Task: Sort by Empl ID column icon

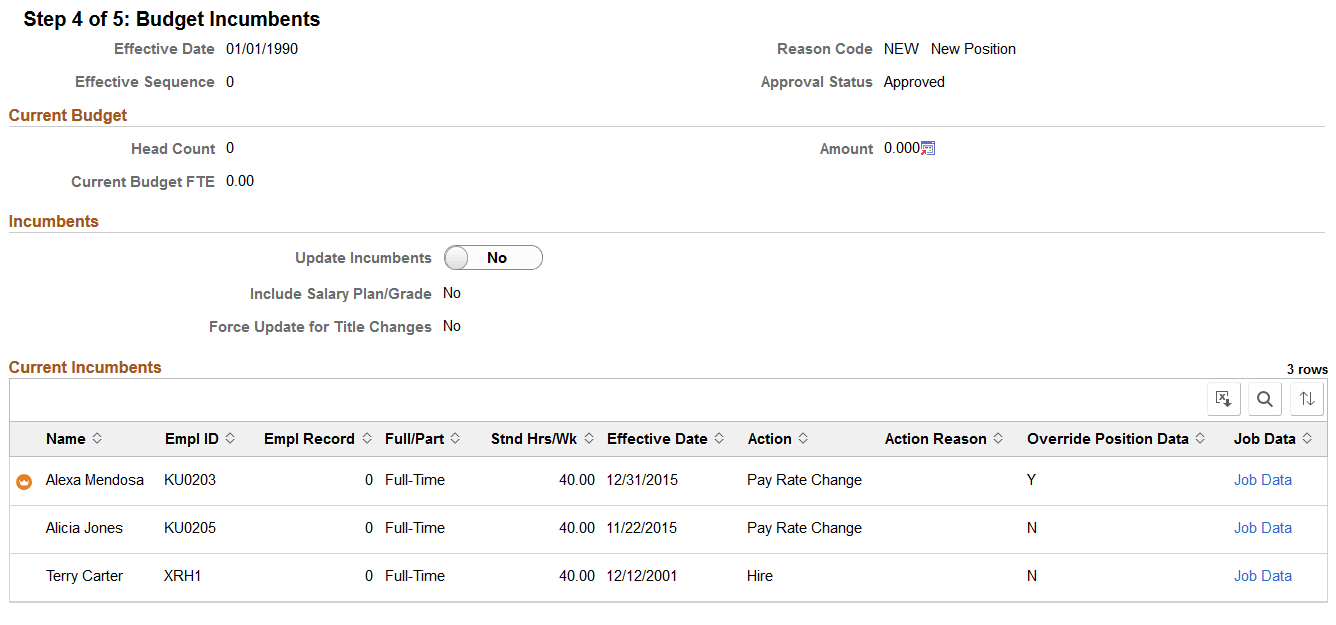Action: pyautogui.click(x=230, y=439)
